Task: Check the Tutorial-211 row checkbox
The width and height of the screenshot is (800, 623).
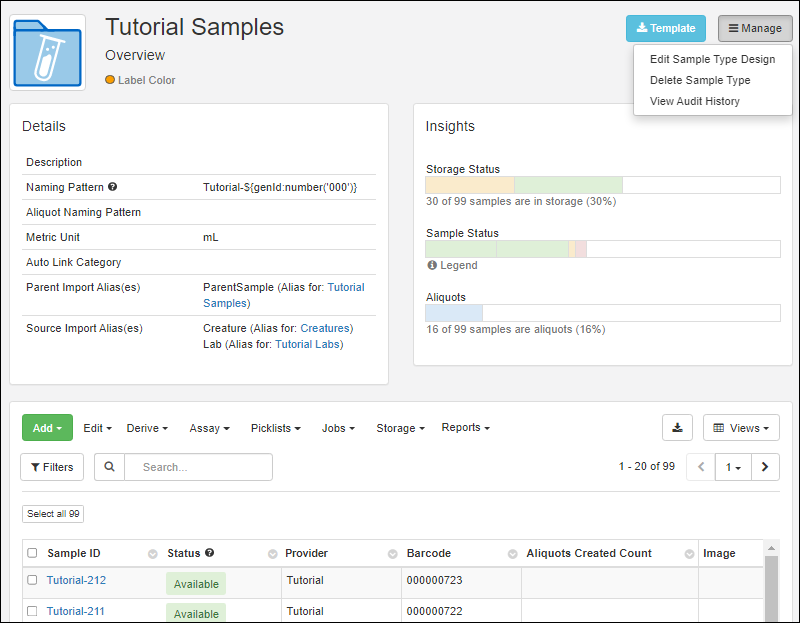Action: point(33,611)
